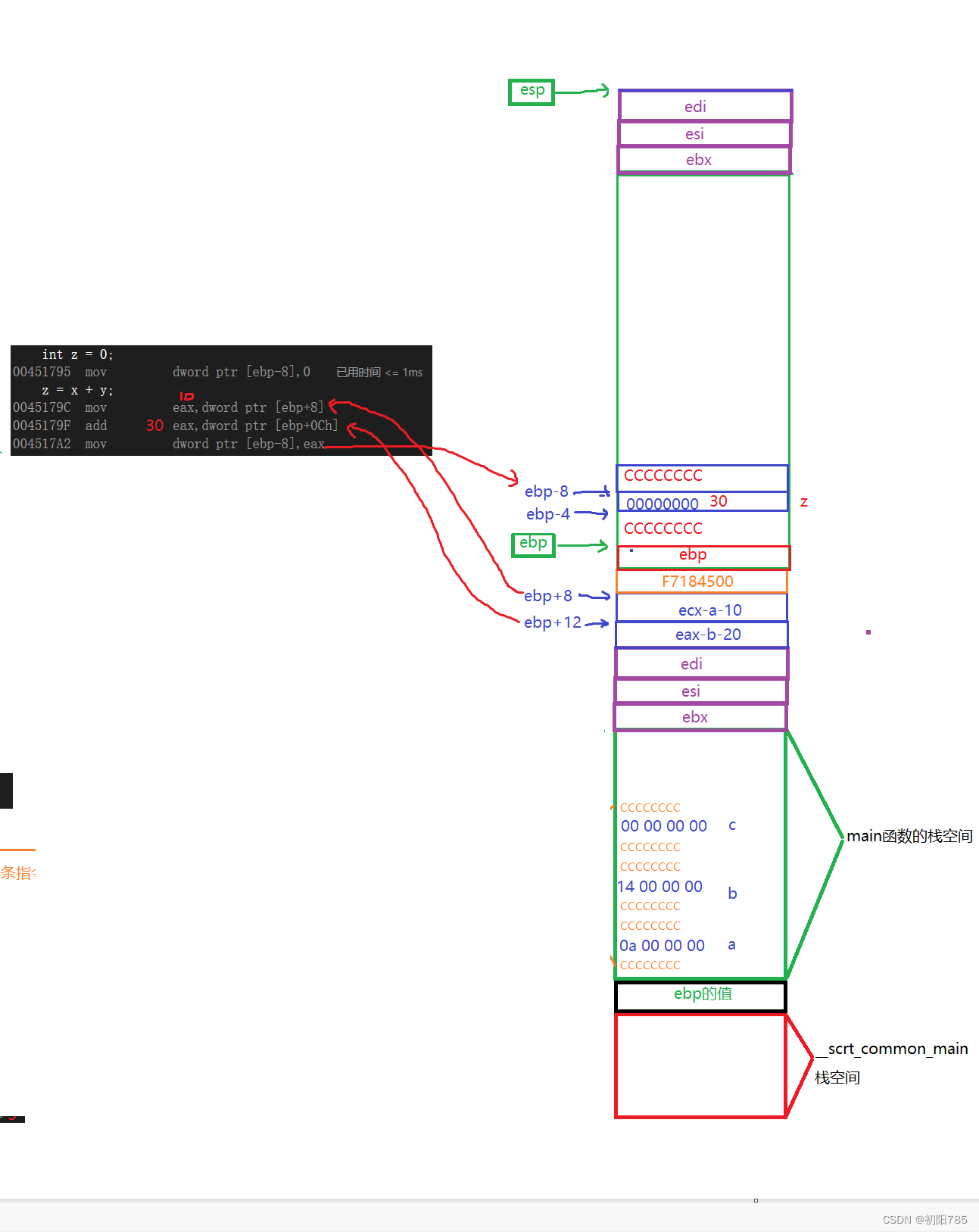This screenshot has width=979, height=1232.
Task: Click the operand eax,dword ptr [ebp+0Ch]
Action: coord(255,426)
